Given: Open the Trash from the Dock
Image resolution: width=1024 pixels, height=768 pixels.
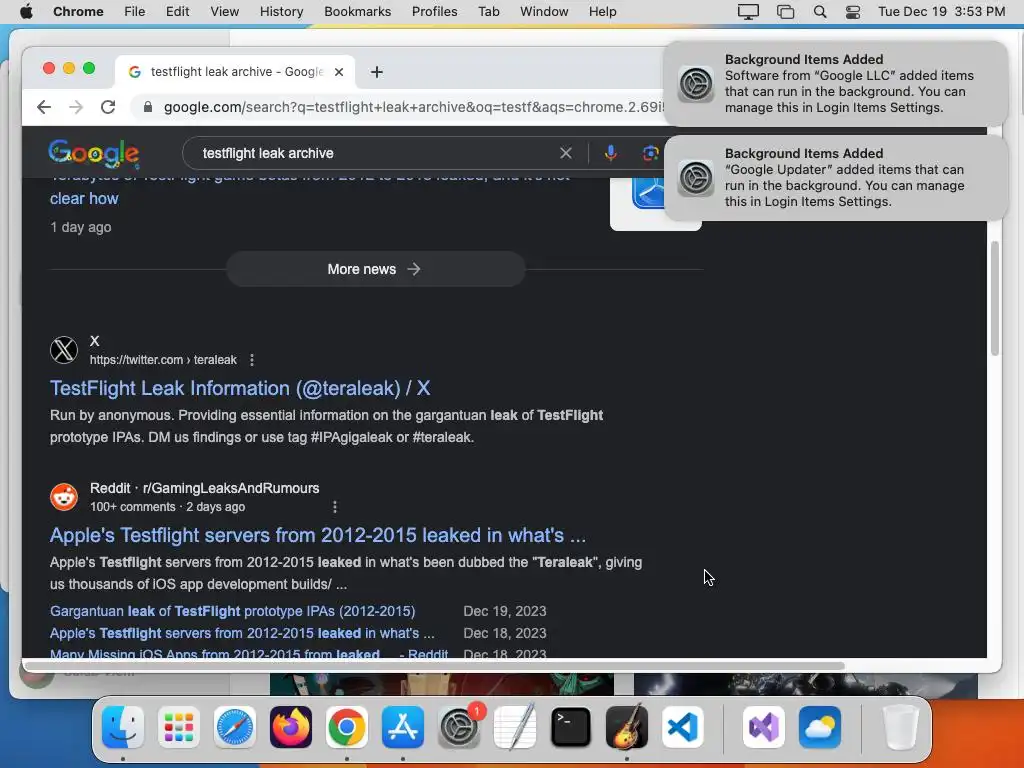Looking at the screenshot, I should (901, 727).
